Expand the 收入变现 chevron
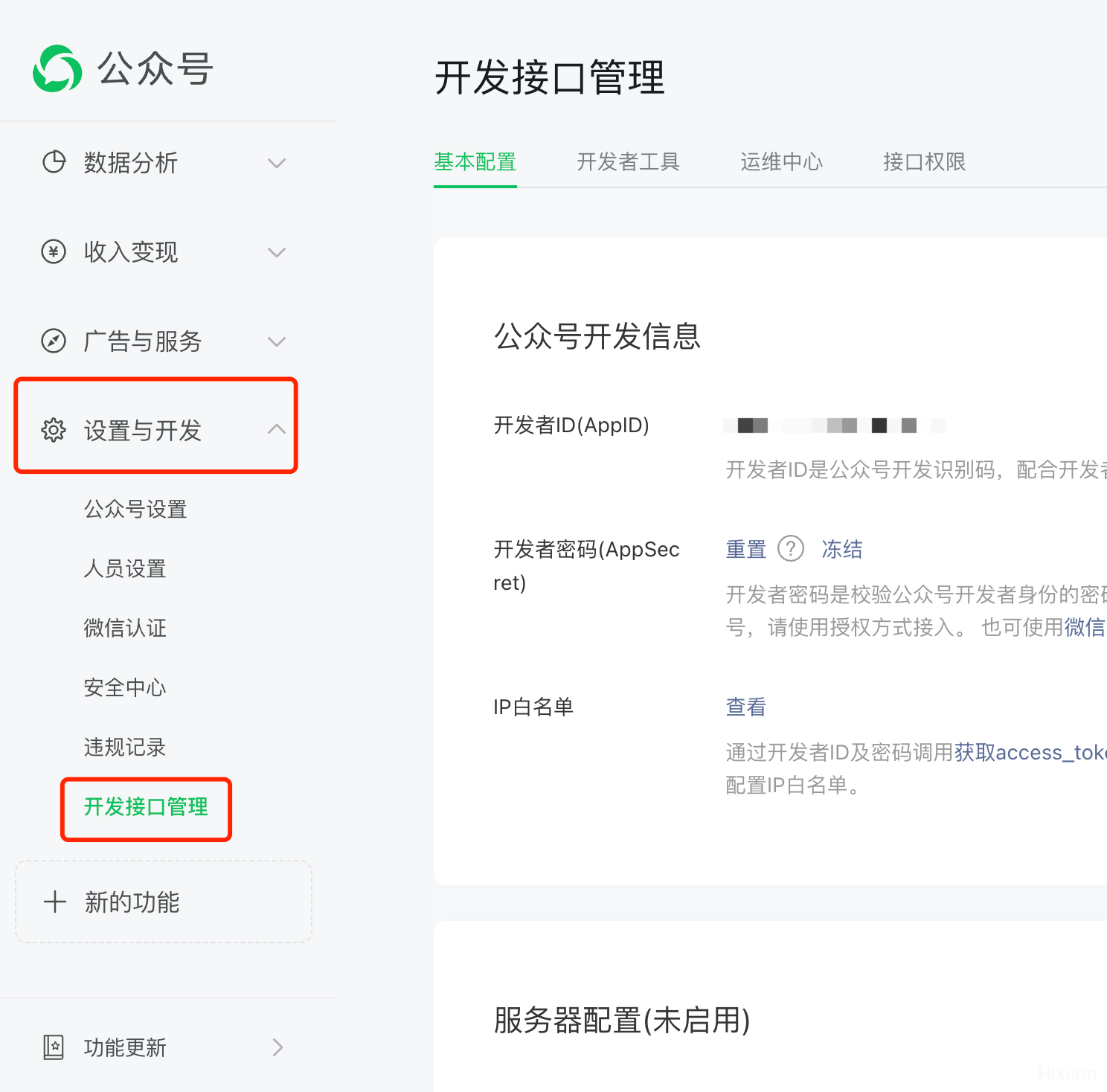The width and height of the screenshot is (1107, 1092). [277, 252]
